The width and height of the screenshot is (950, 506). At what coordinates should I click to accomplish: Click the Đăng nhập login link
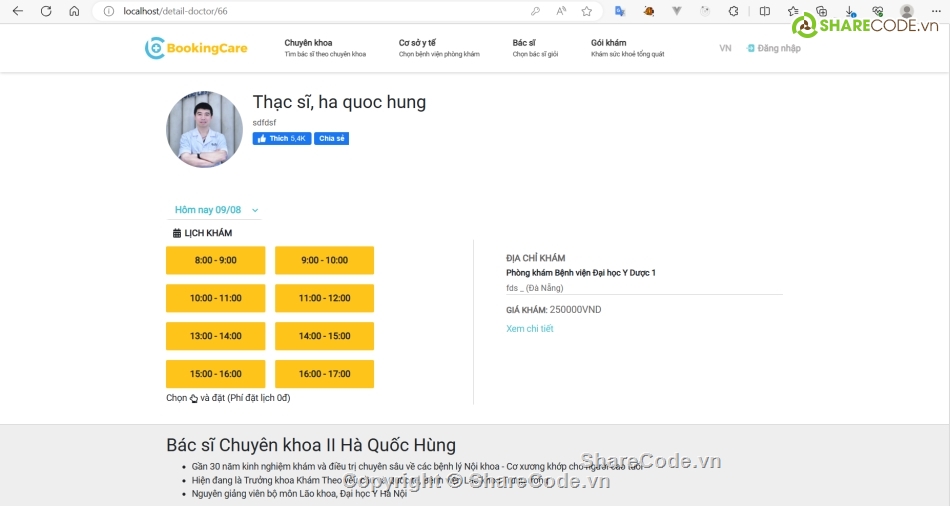click(x=778, y=48)
